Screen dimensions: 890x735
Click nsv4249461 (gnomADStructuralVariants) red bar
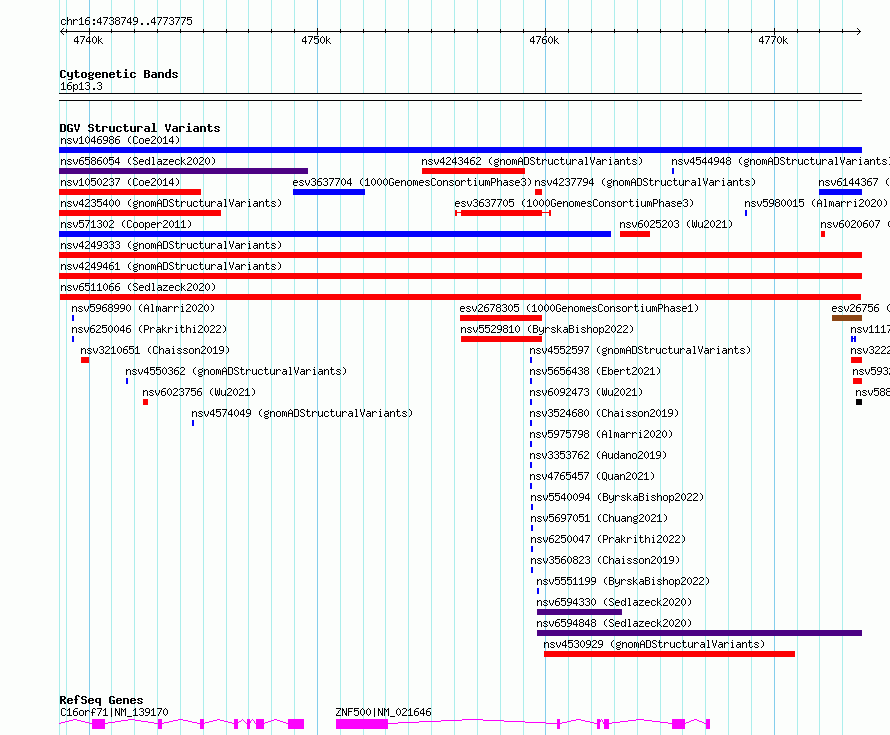point(460,276)
